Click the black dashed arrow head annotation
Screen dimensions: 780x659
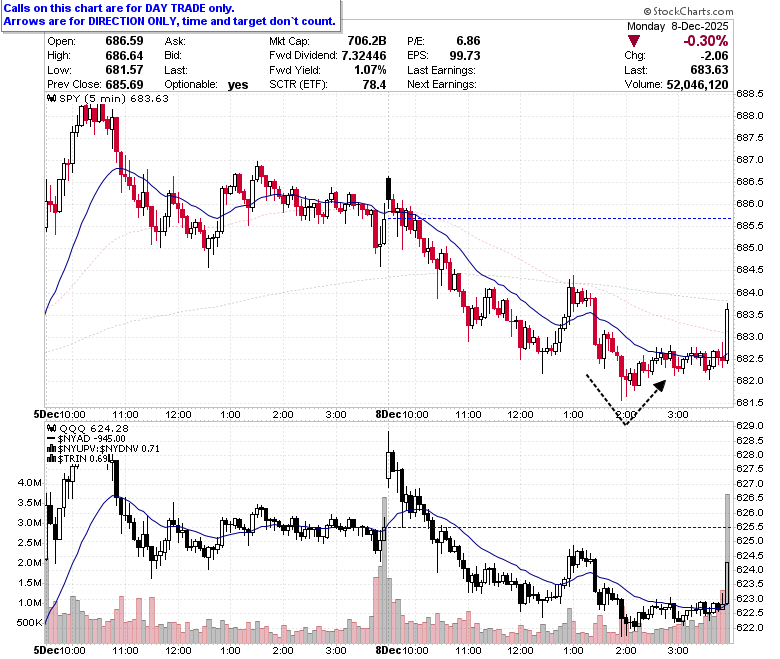pos(660,386)
